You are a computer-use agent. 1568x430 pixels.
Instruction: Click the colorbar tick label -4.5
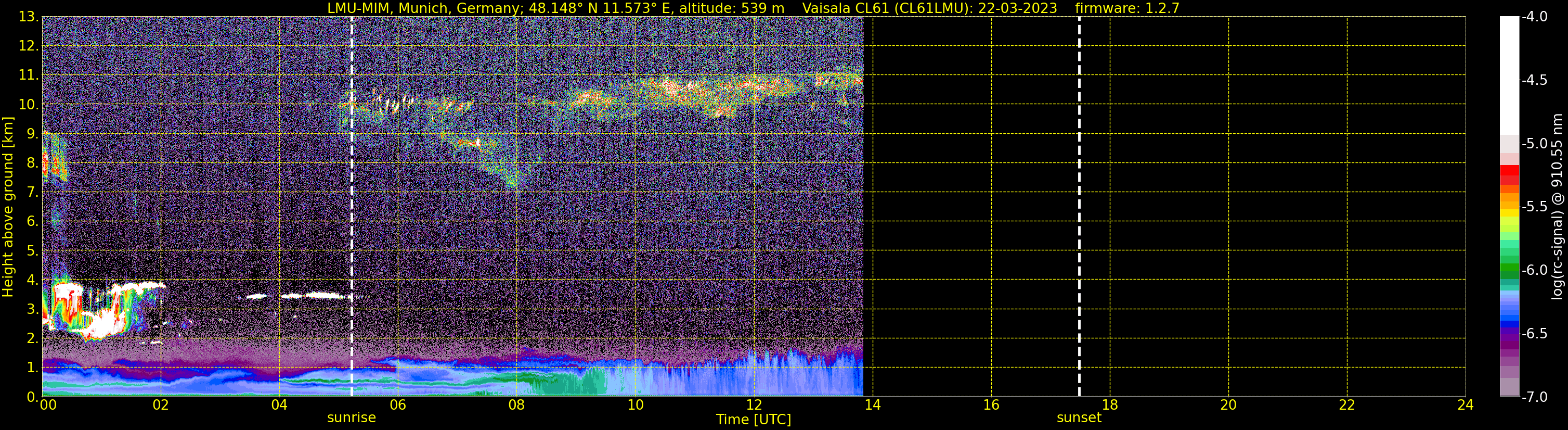1535,80
